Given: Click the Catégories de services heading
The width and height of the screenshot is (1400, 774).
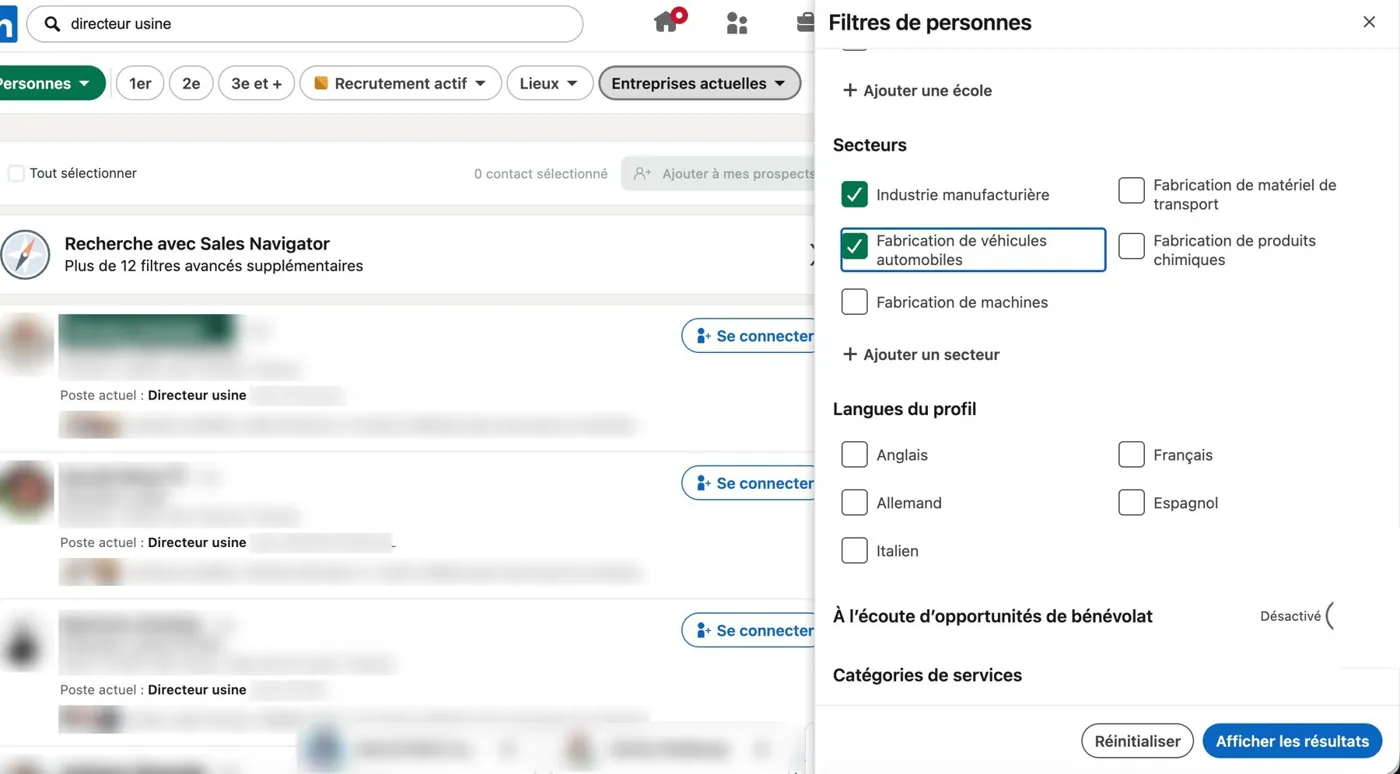Looking at the screenshot, I should click(x=927, y=675).
